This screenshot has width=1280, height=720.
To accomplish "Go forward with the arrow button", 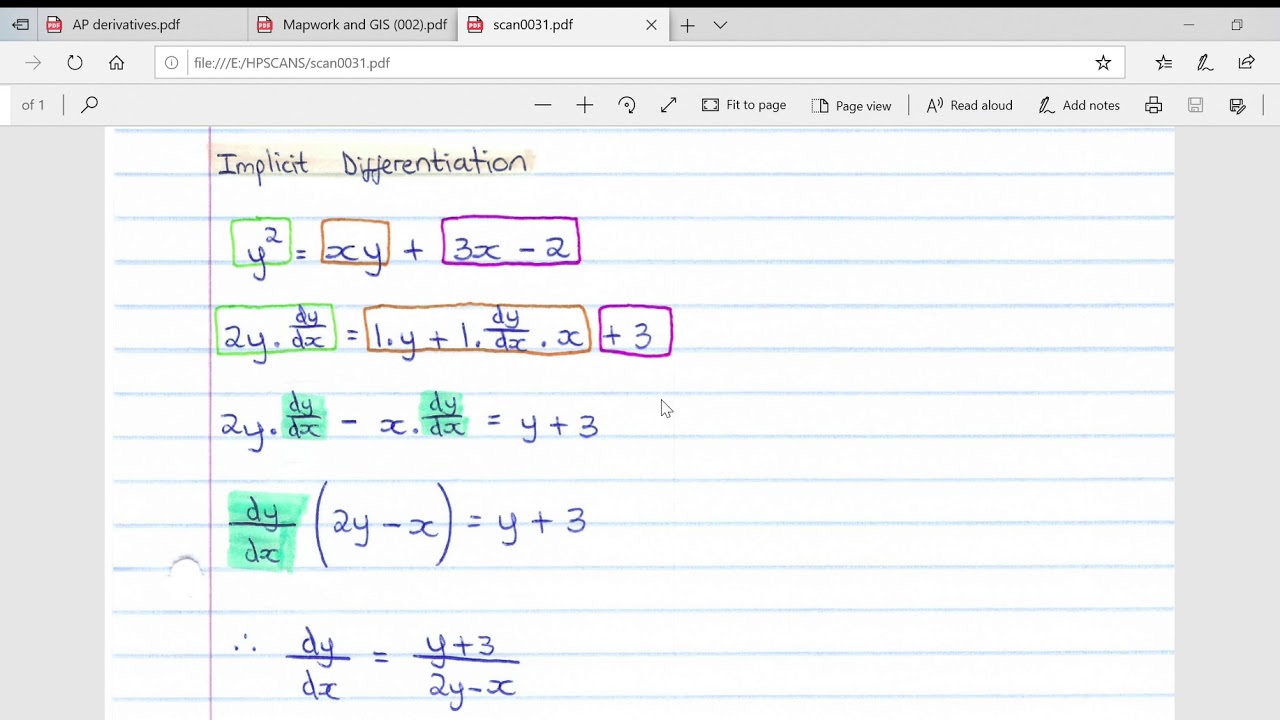I will tap(33, 63).
